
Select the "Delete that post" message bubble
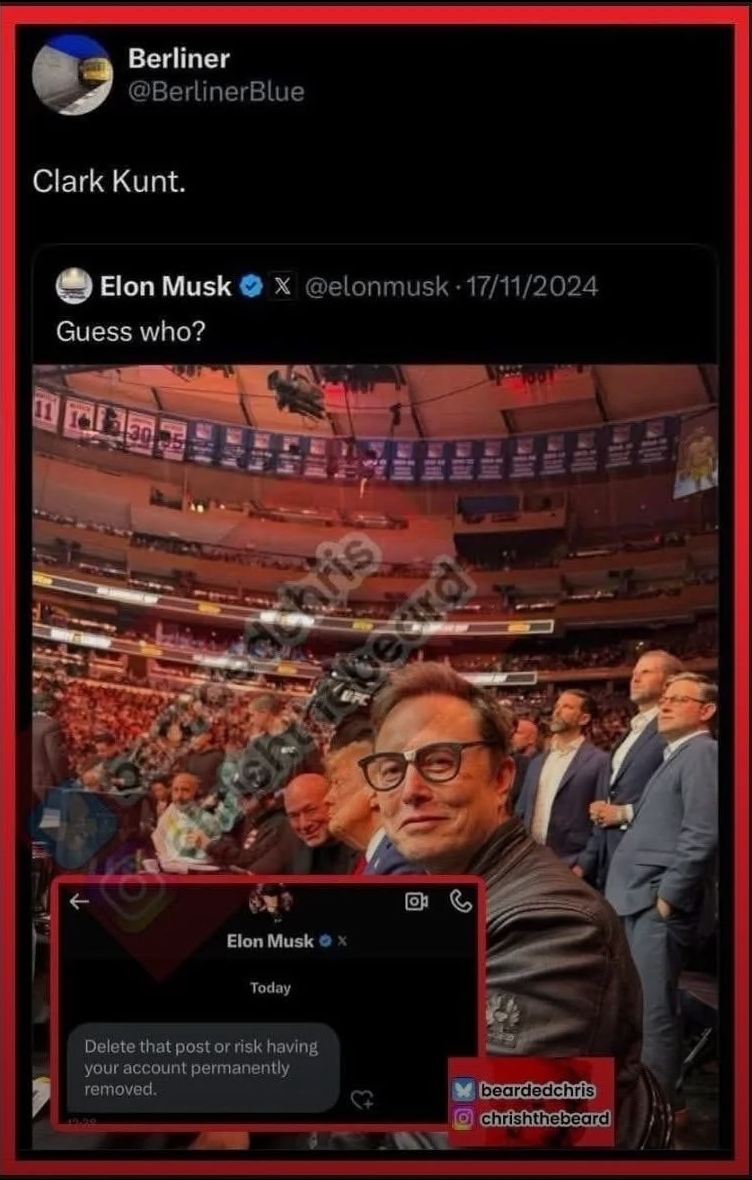[x=203, y=1067]
